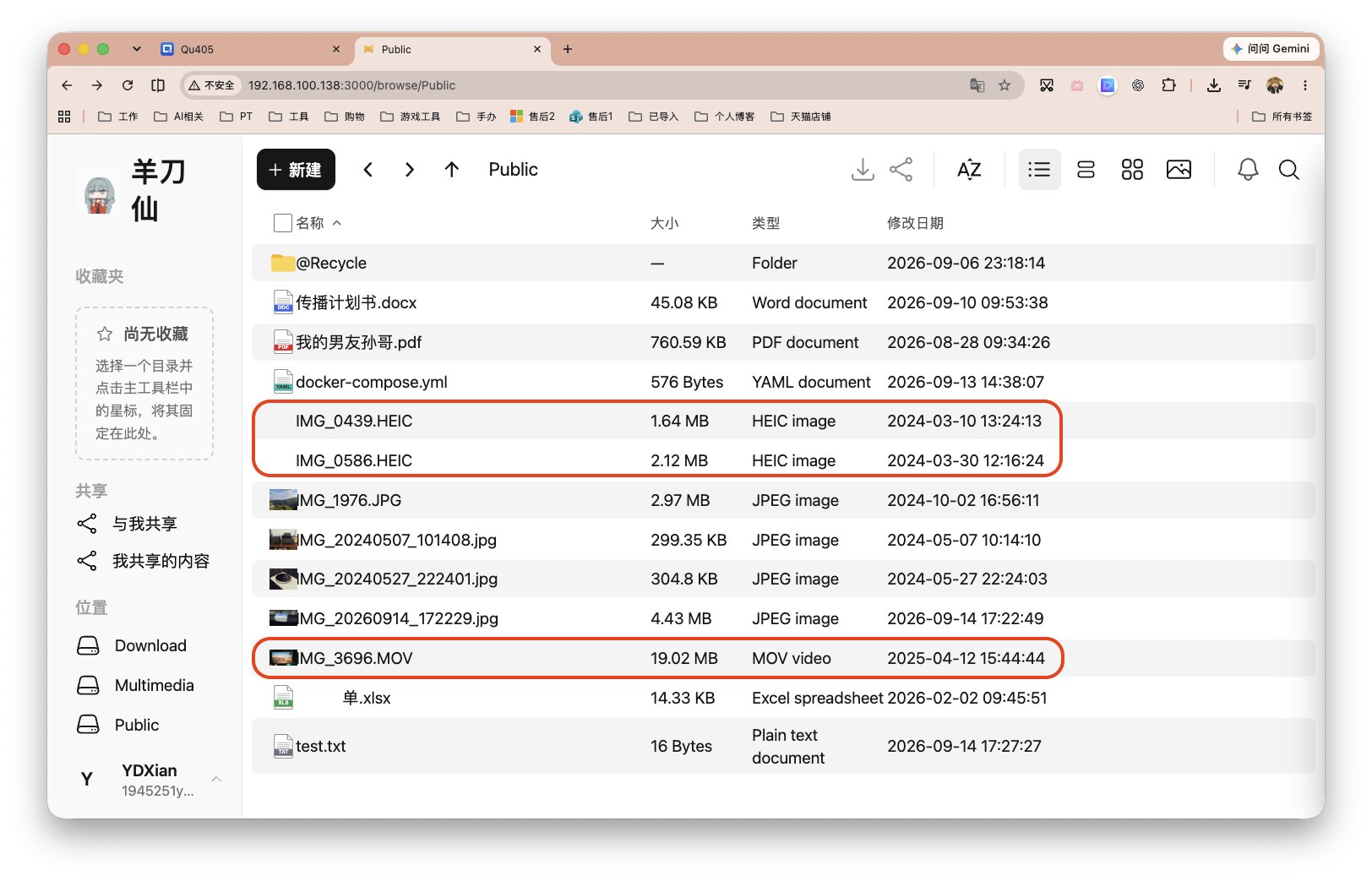The height and width of the screenshot is (881, 1372).
Task: Open a new browser tab
Action: (x=568, y=49)
